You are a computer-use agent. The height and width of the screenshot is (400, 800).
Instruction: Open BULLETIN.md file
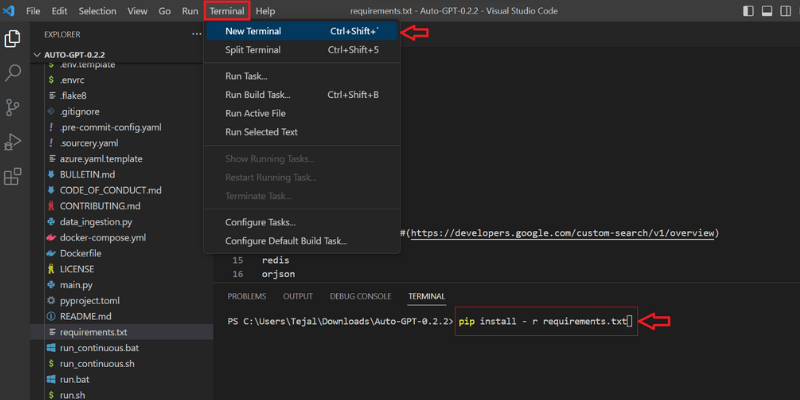(87, 174)
